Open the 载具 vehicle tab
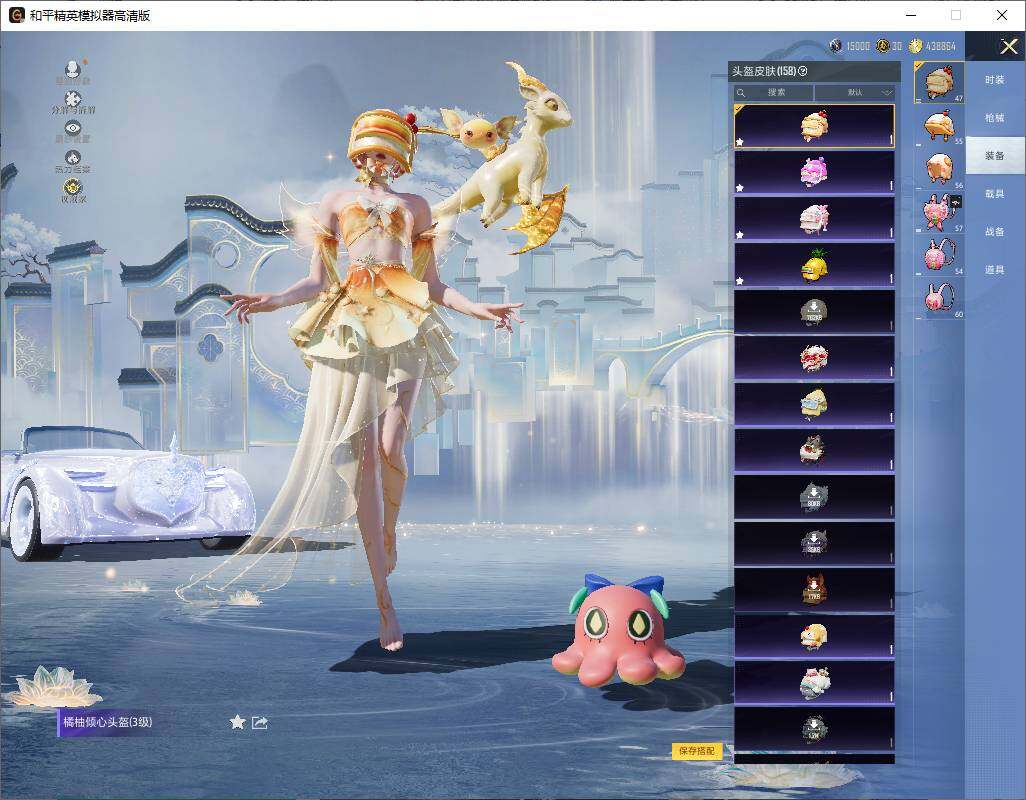 pyautogui.click(x=995, y=194)
